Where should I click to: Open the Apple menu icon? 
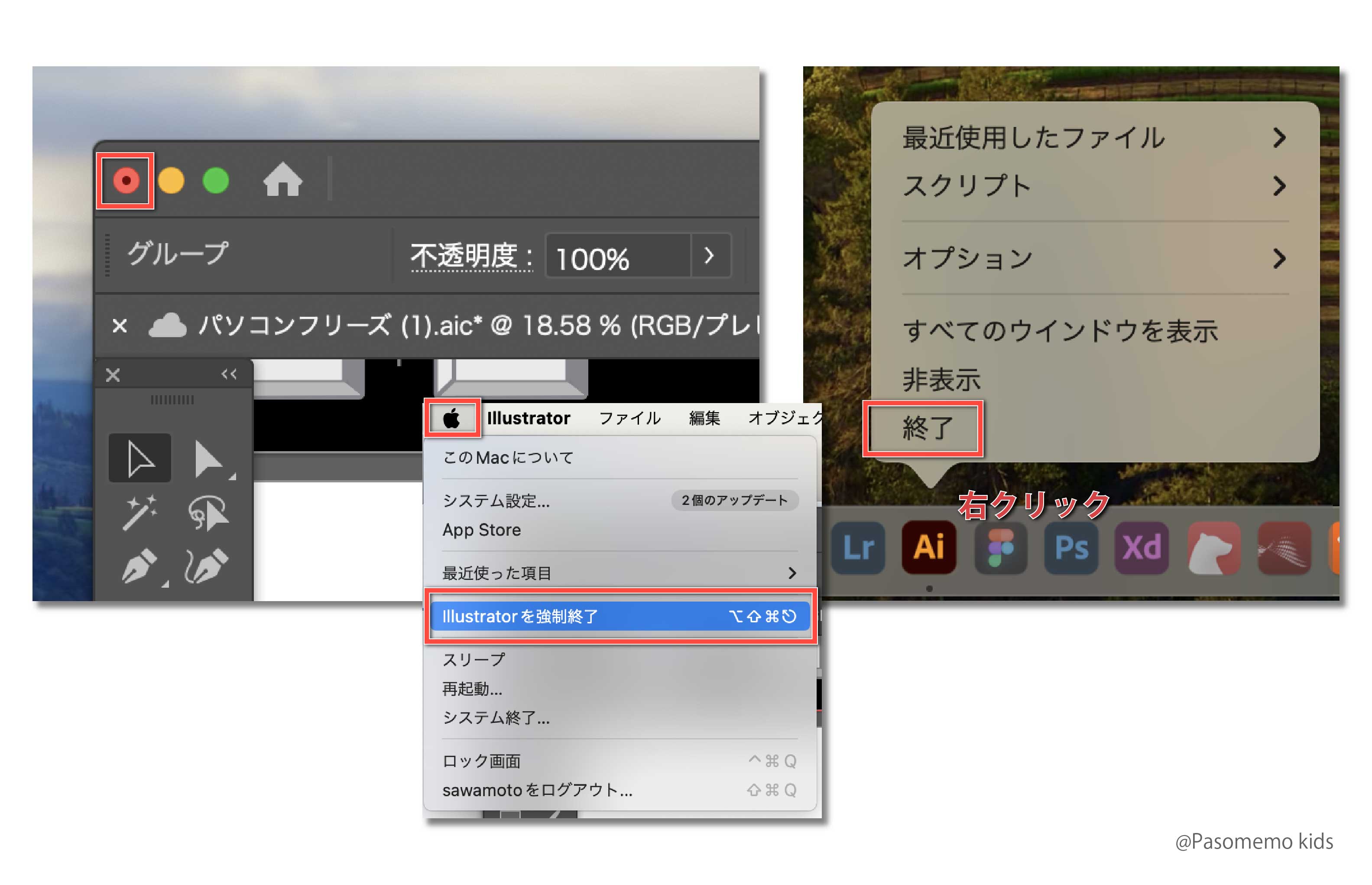point(452,418)
